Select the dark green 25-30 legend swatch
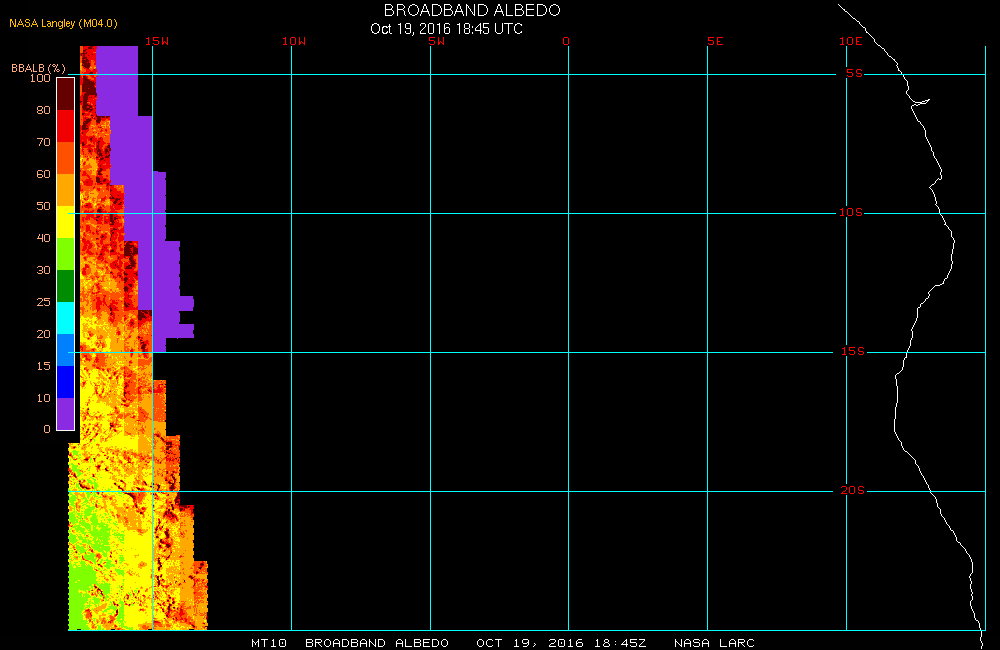The image size is (1000, 650). 66,286
